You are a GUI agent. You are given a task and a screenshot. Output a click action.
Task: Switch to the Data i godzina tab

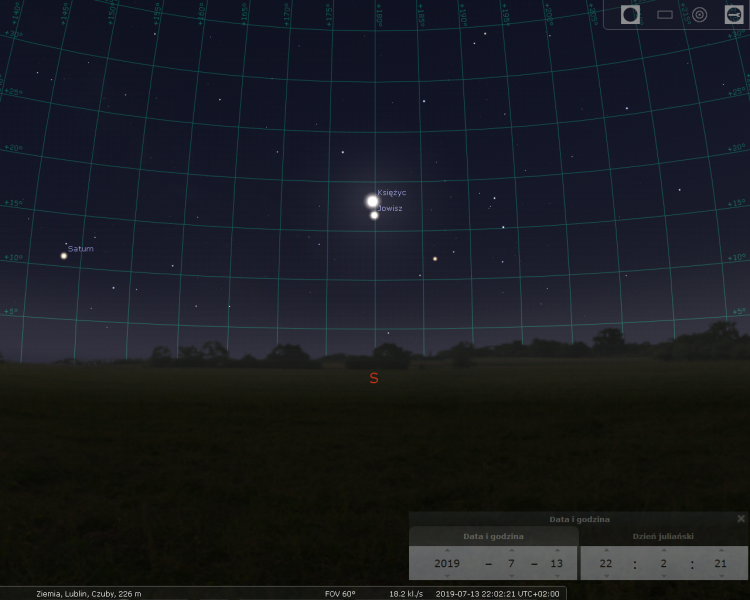click(x=493, y=537)
